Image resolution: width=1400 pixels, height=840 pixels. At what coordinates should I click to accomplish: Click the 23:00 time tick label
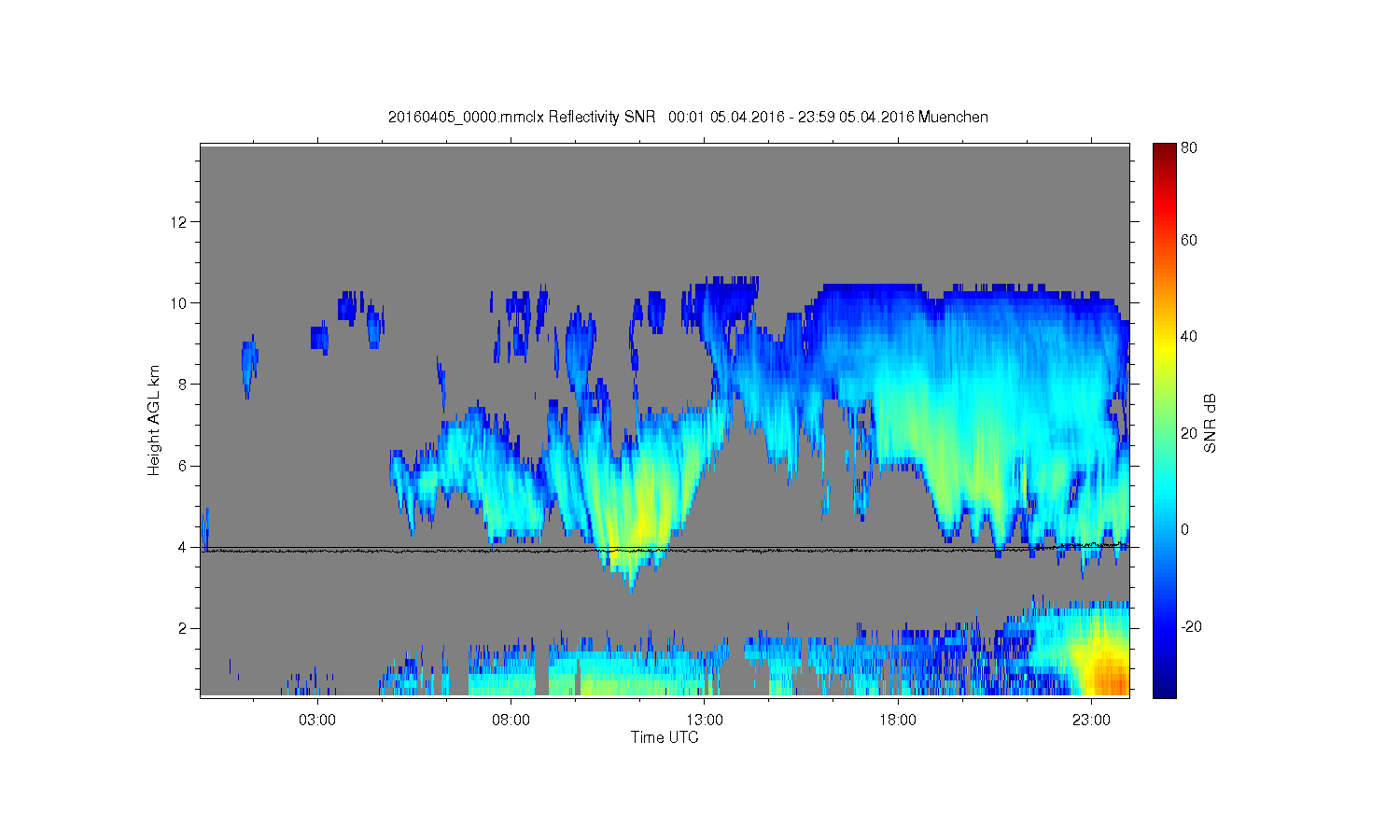(x=1091, y=721)
